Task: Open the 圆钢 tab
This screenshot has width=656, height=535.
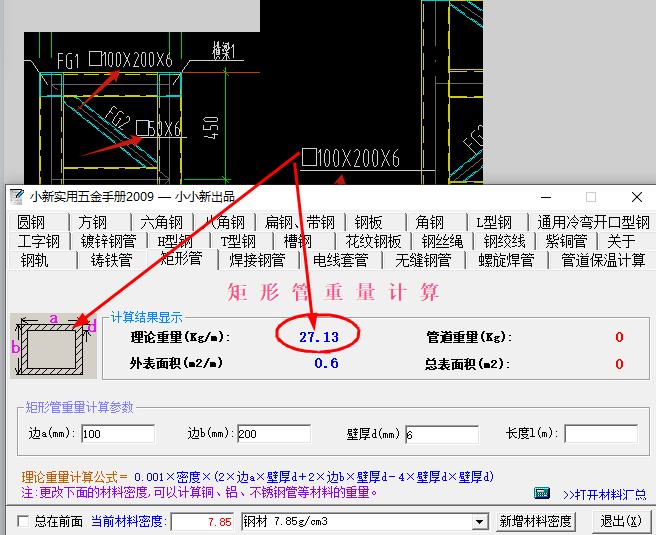Action: click(38, 222)
